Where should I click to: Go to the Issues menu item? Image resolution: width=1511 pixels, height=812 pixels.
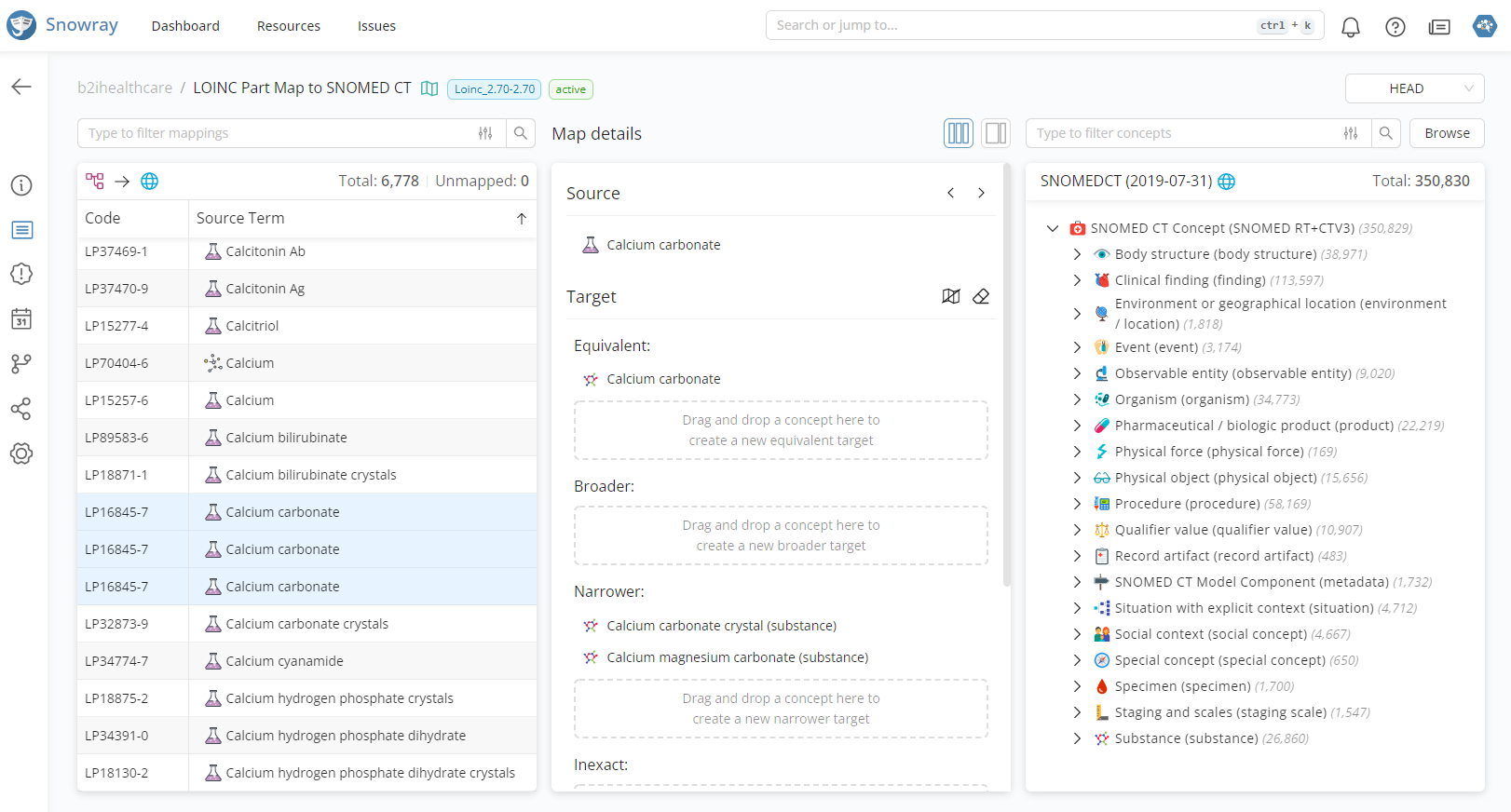[x=376, y=26]
